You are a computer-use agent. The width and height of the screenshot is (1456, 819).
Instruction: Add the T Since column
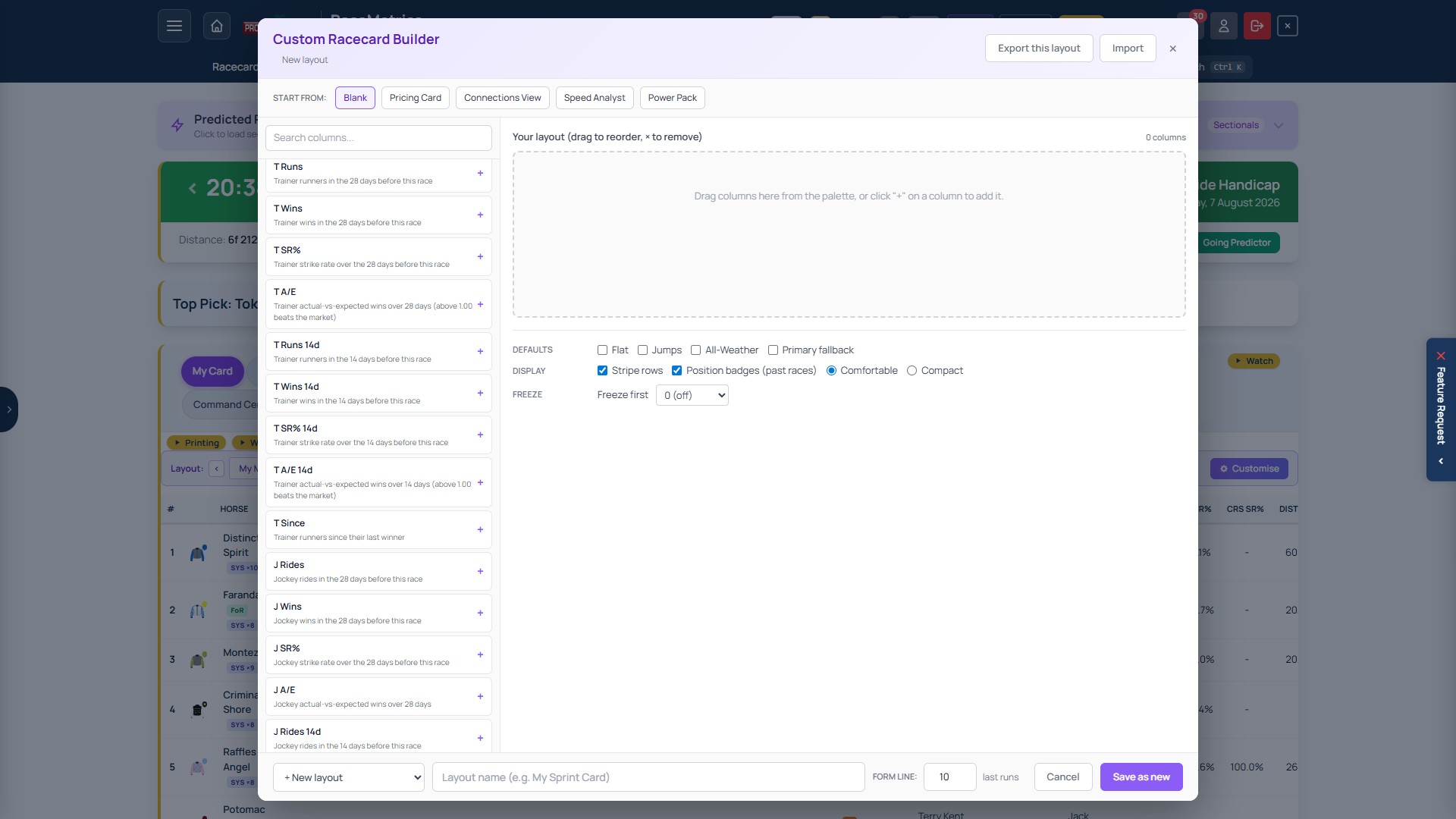[480, 530]
